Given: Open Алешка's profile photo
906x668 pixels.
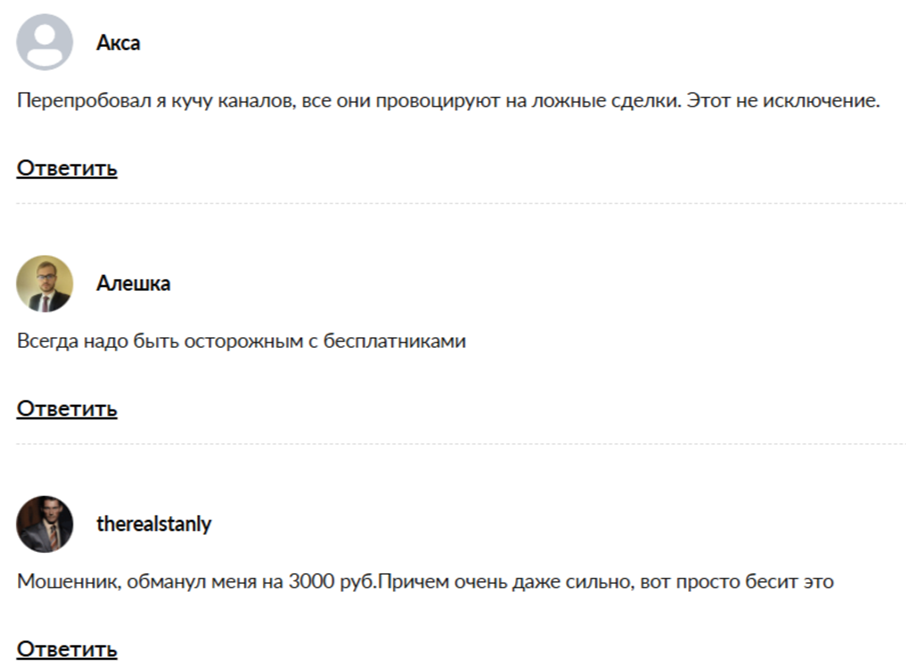Looking at the screenshot, I should pyautogui.click(x=44, y=283).
